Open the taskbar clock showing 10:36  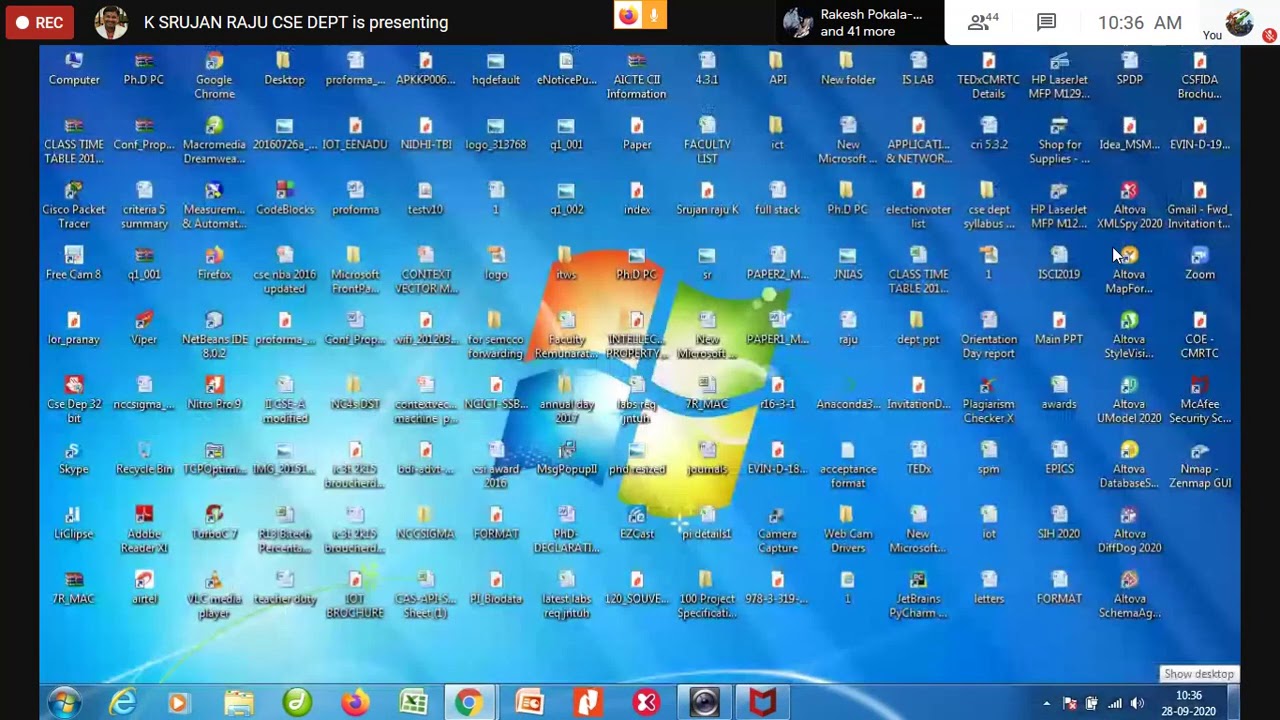point(1189,703)
